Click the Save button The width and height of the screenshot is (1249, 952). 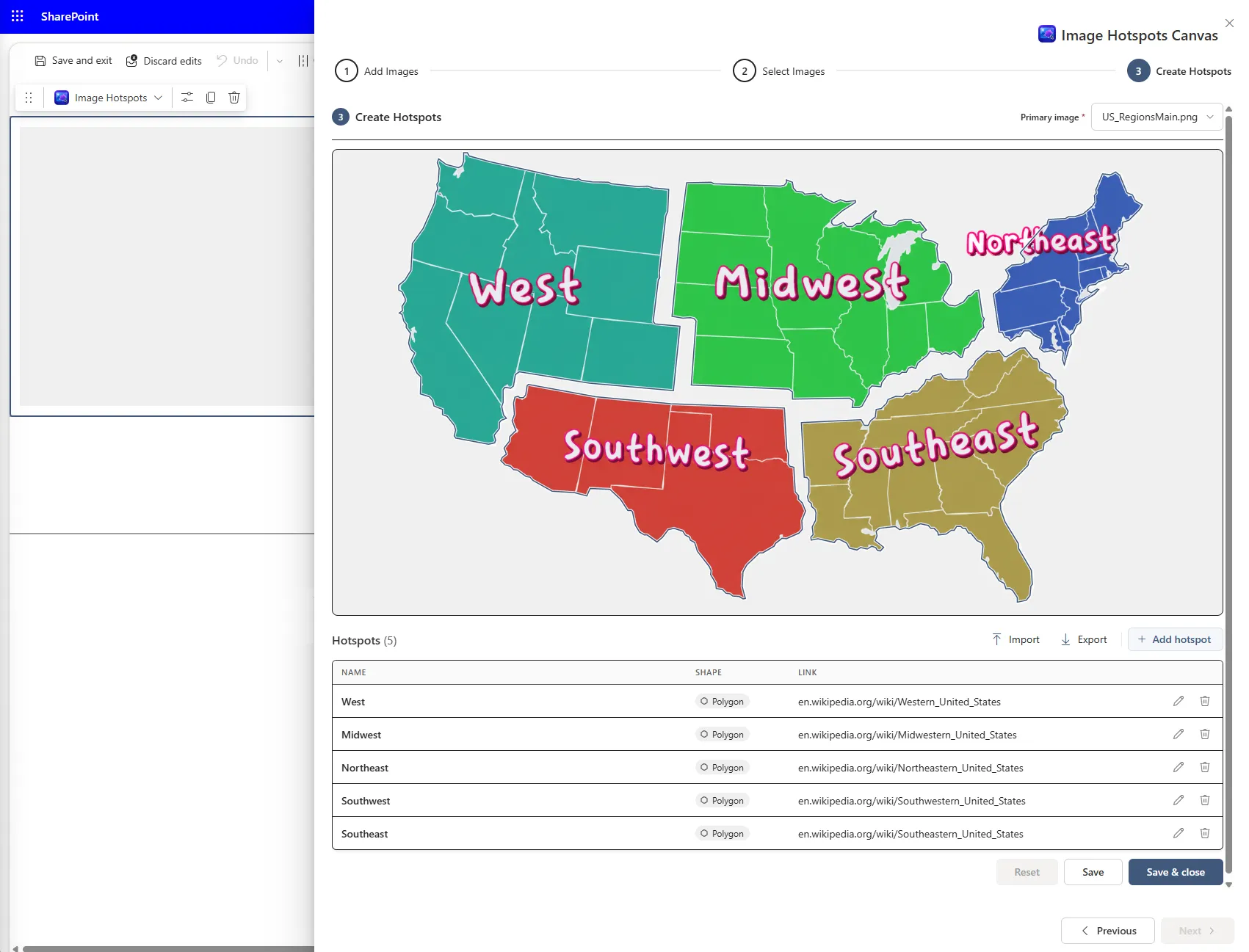click(x=1093, y=872)
